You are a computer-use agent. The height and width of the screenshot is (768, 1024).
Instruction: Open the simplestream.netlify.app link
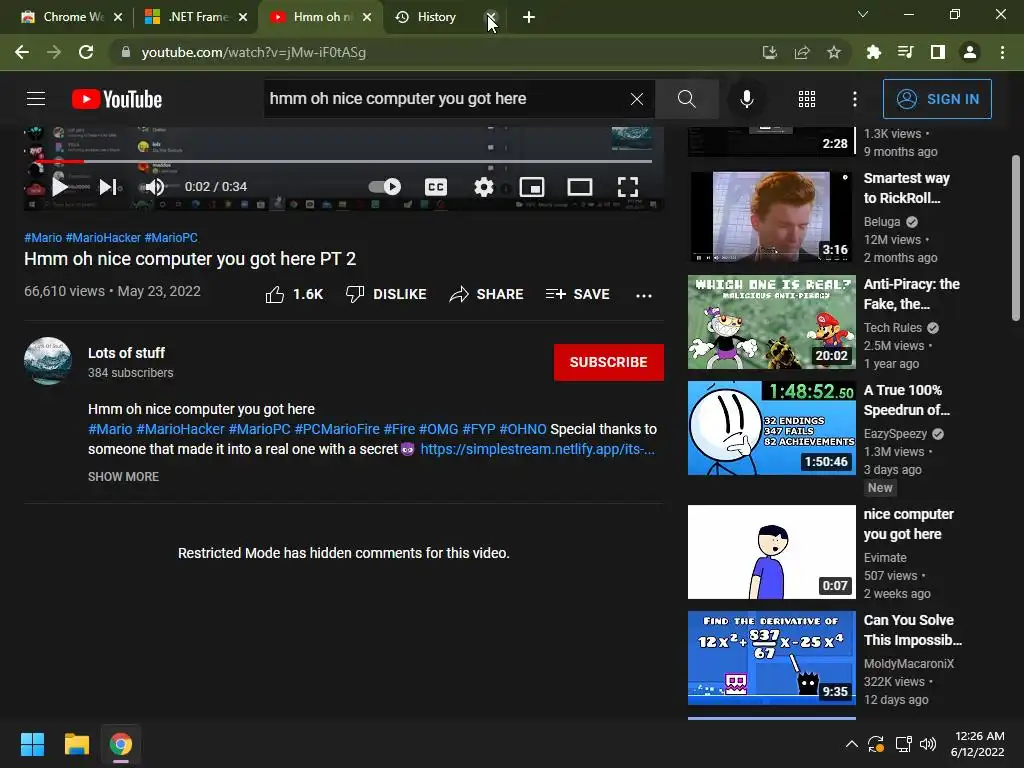point(537,449)
